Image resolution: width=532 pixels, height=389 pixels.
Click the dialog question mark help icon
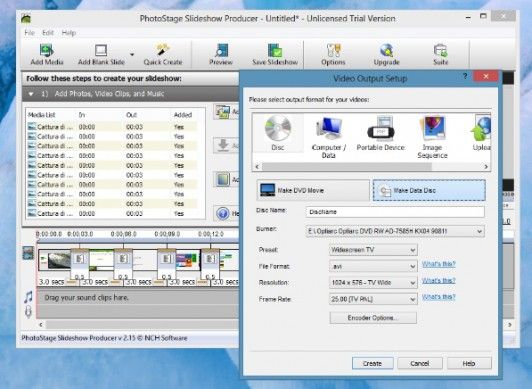(465, 76)
